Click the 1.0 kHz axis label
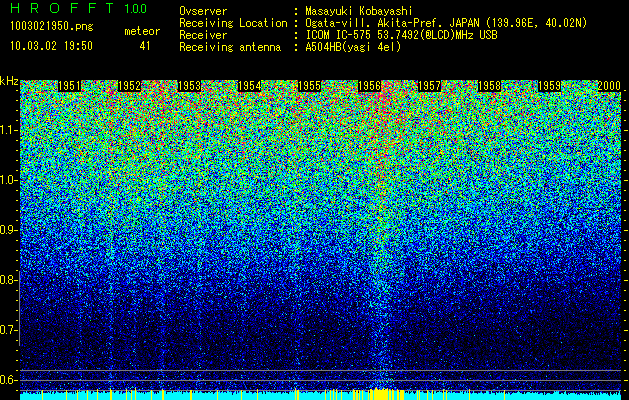Screen dimensions: 629x400 point(9,180)
